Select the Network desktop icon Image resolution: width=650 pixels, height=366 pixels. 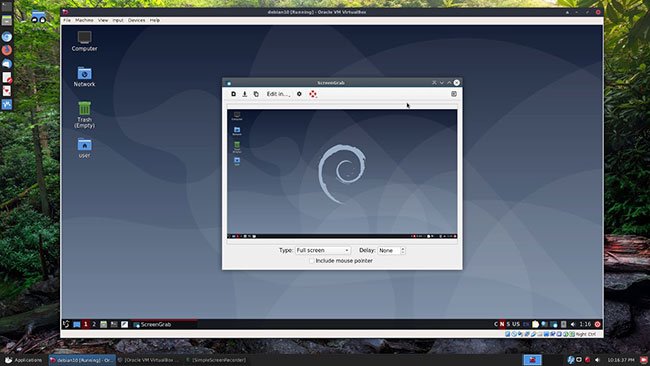pyautogui.click(x=84, y=77)
